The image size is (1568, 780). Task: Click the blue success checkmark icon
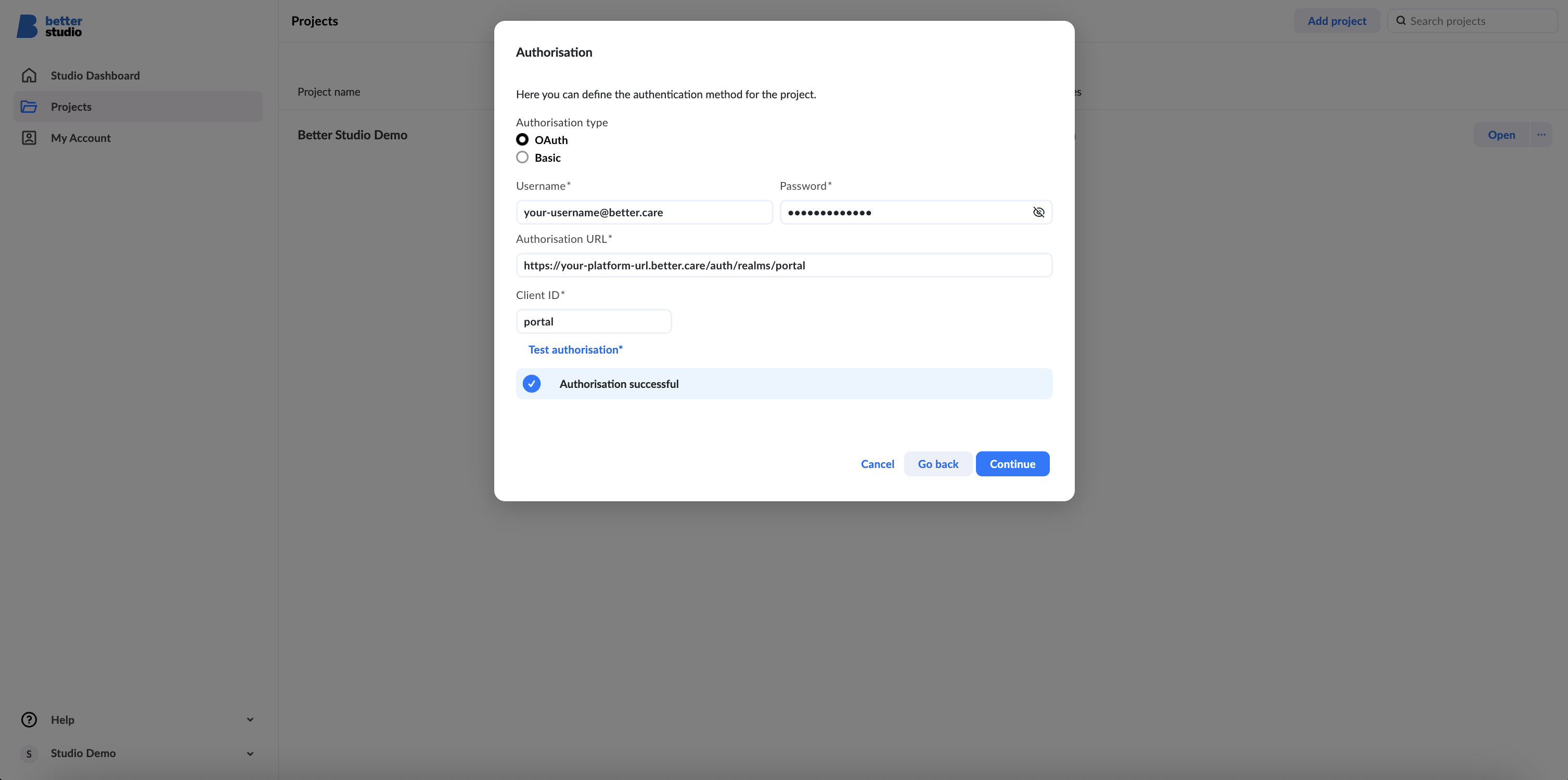(531, 384)
